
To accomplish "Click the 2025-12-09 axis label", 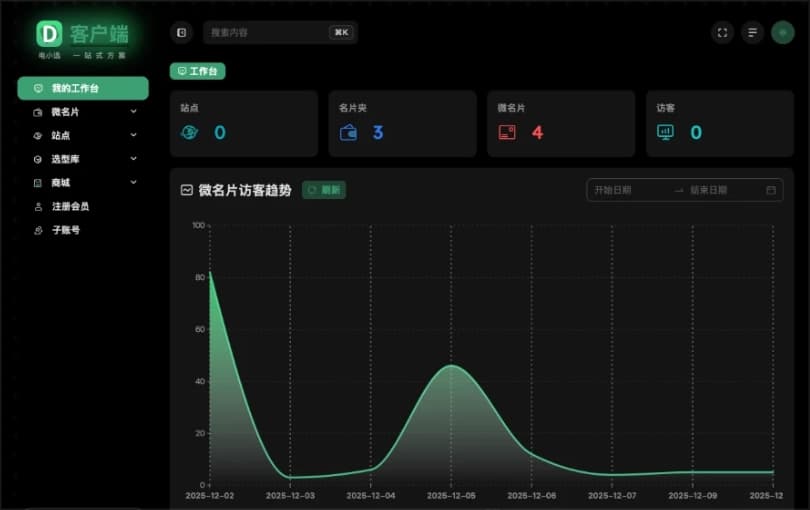I will pyautogui.click(x=693, y=496).
